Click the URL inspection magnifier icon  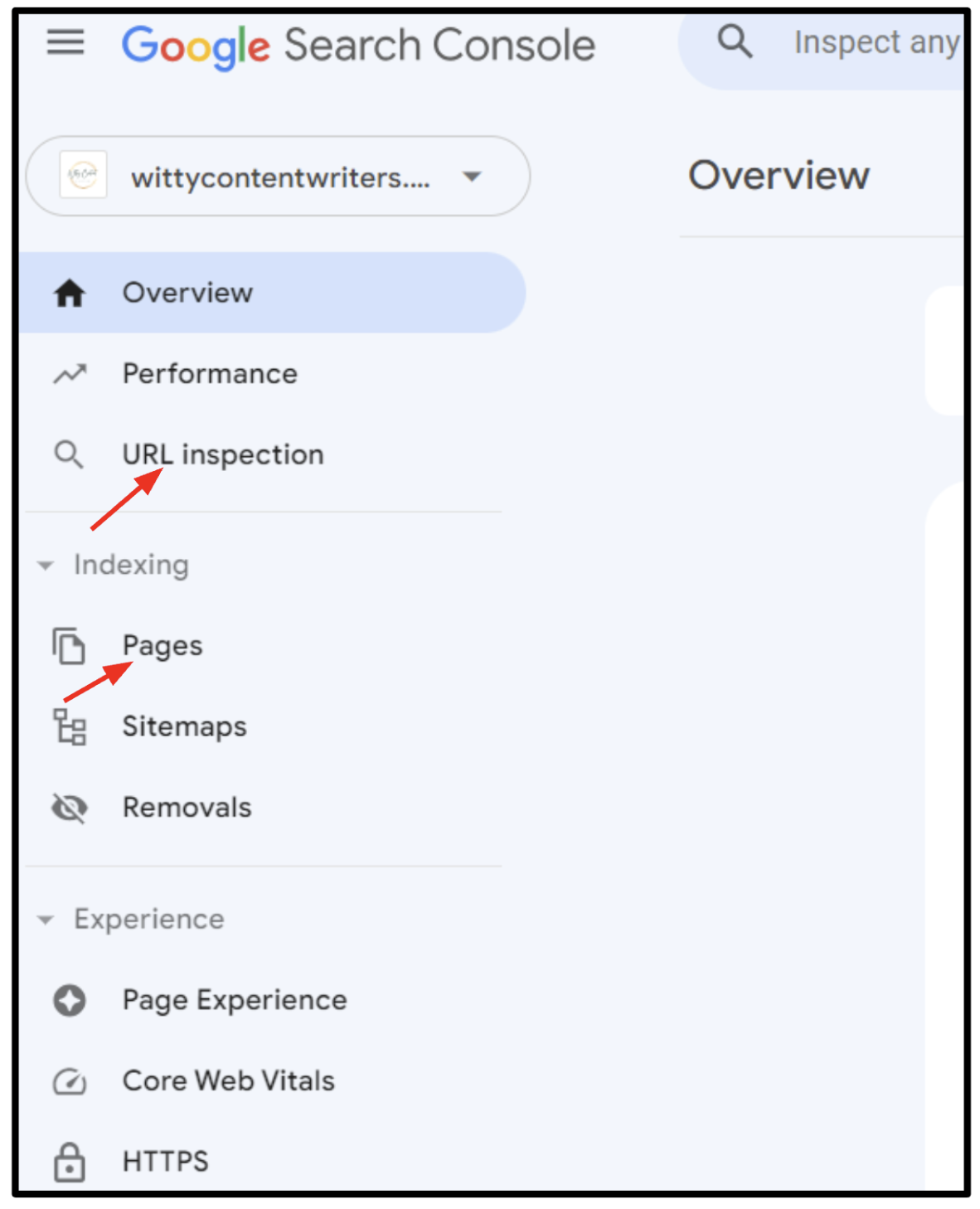[x=69, y=454]
